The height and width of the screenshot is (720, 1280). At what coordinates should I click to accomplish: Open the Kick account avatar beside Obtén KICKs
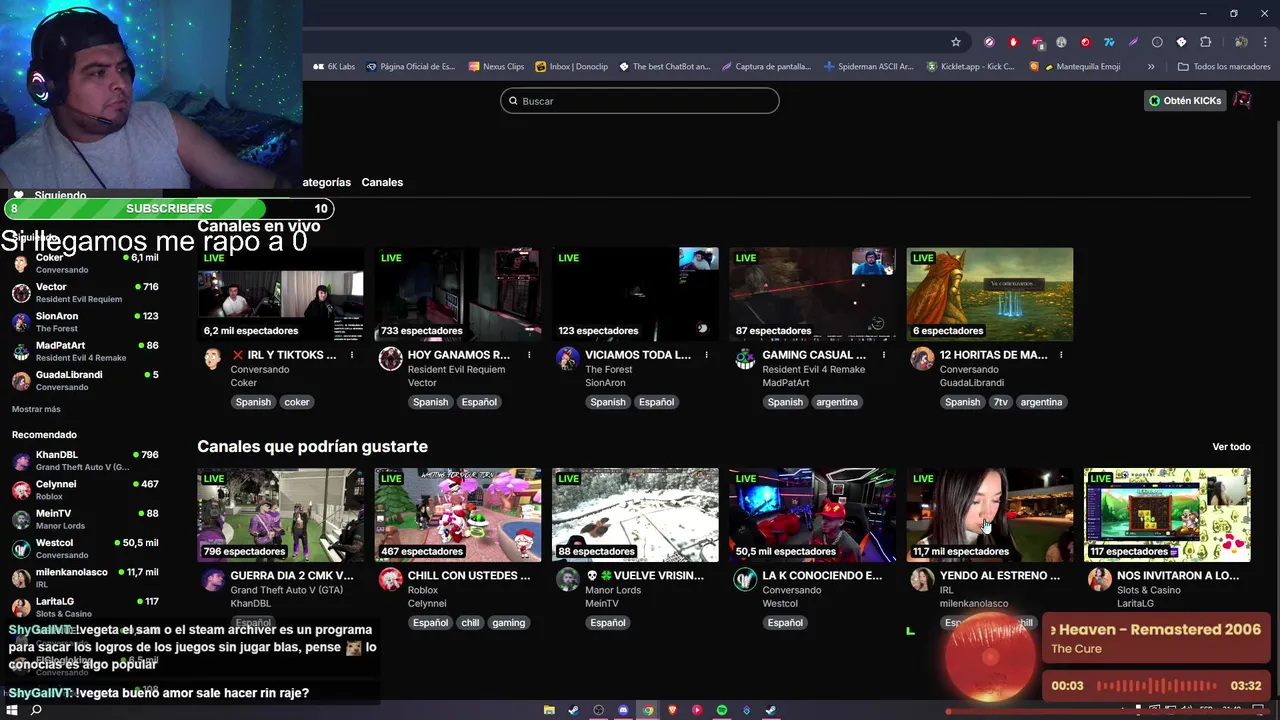1242,100
